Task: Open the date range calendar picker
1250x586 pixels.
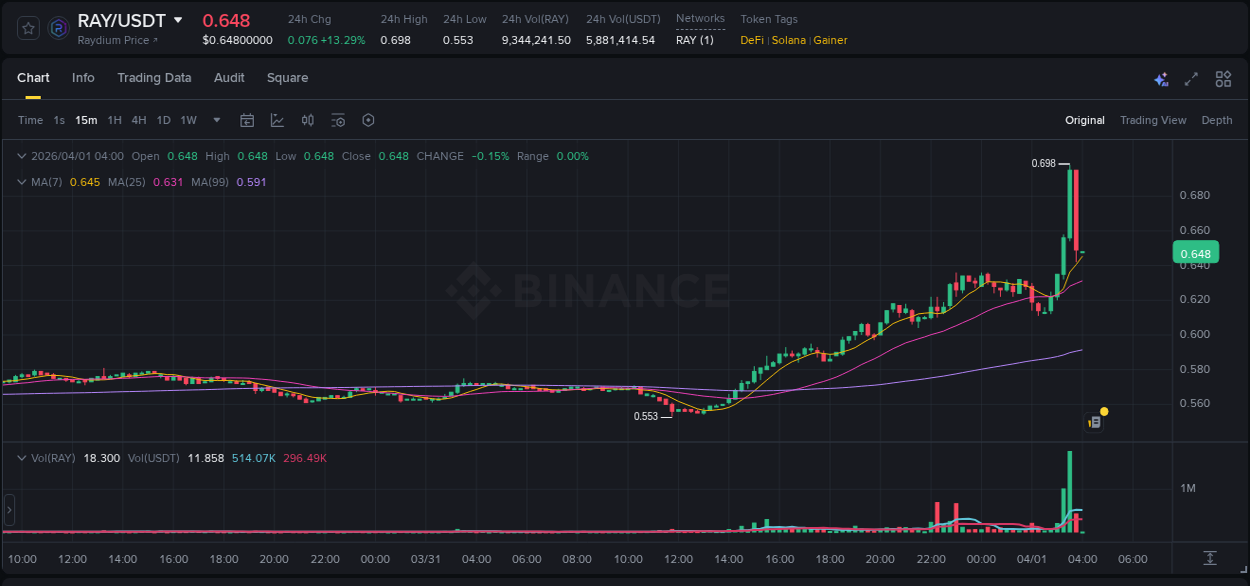Action: click(247, 120)
